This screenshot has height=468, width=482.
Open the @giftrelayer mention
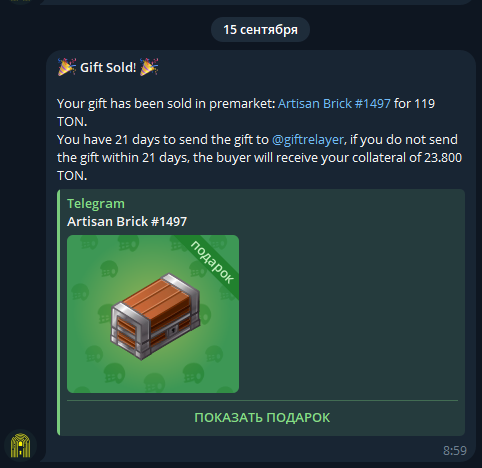click(x=308, y=140)
